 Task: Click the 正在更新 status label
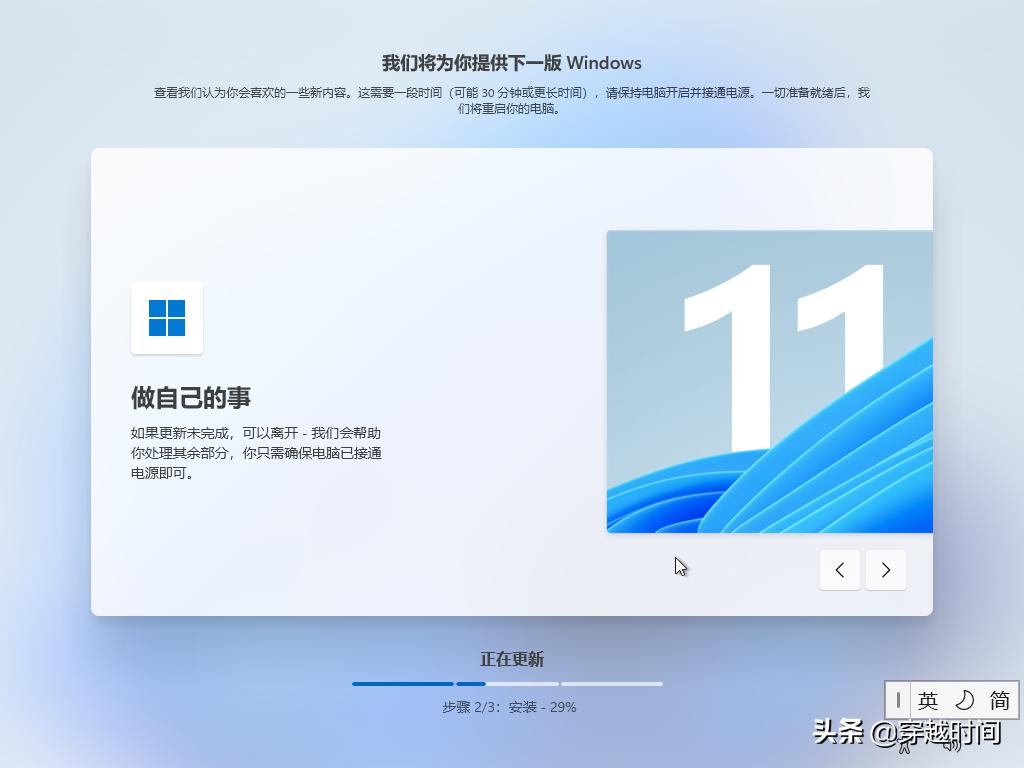(512, 659)
